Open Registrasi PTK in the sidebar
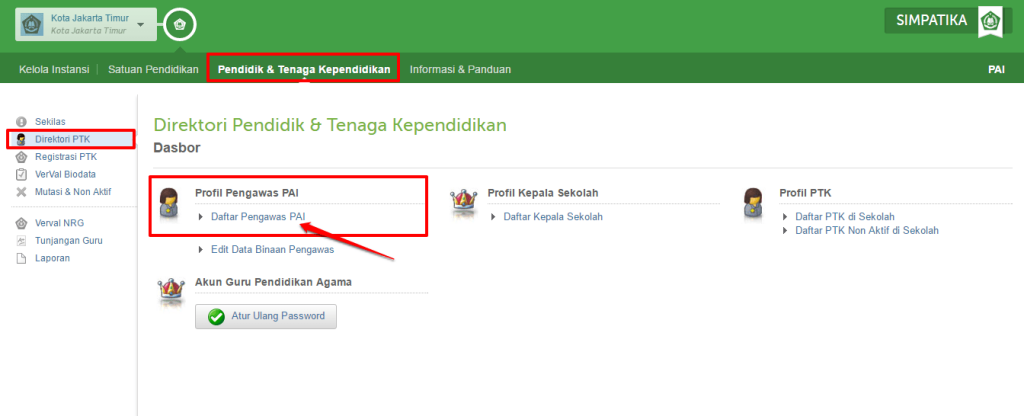This screenshot has width=1024, height=416. pyautogui.click(x=66, y=157)
